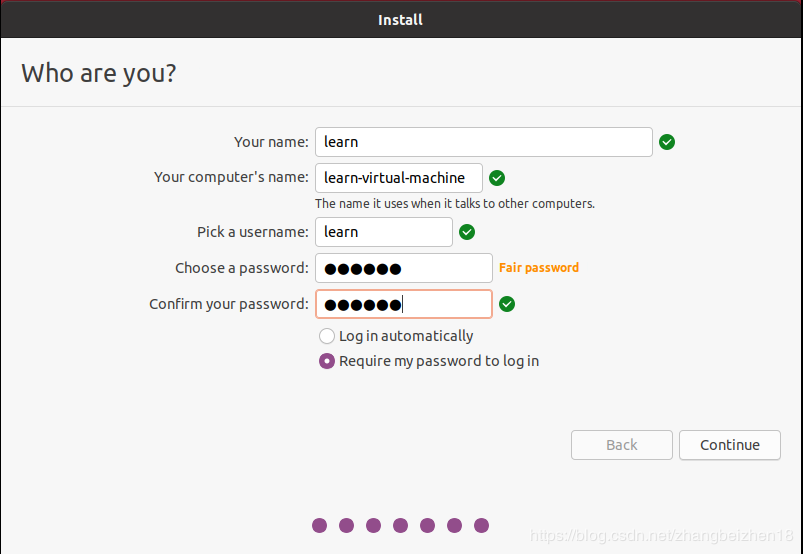
Task: Click the Install window title bar
Action: coord(400,19)
